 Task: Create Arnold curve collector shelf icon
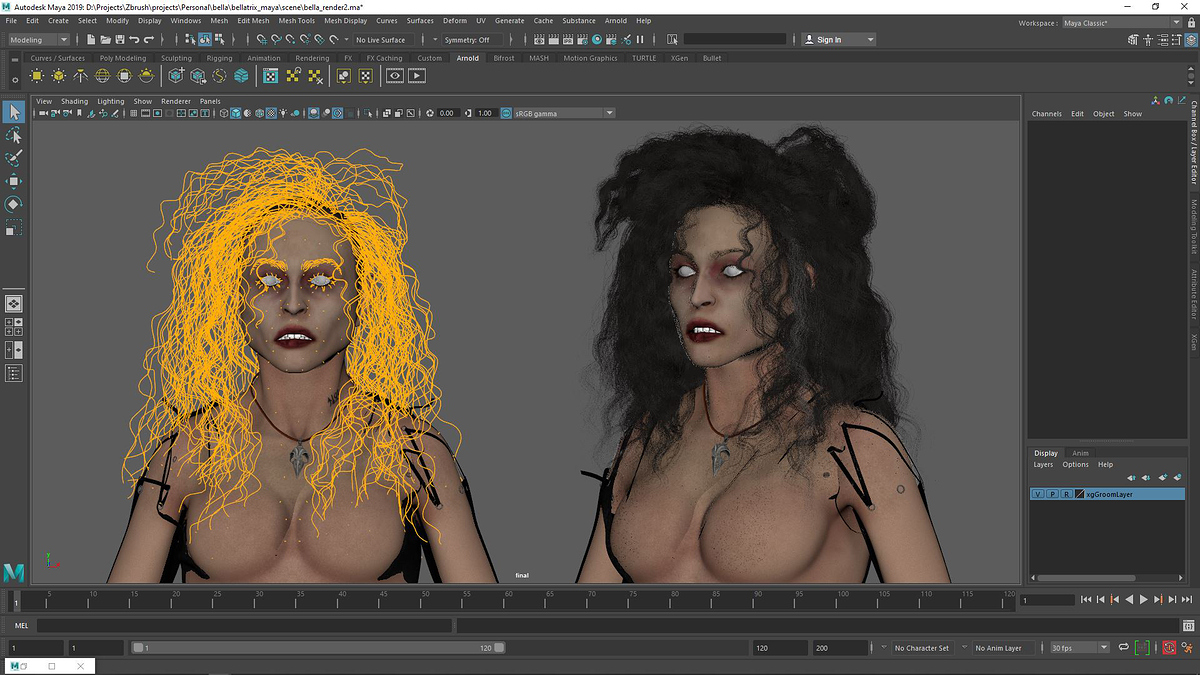220,75
